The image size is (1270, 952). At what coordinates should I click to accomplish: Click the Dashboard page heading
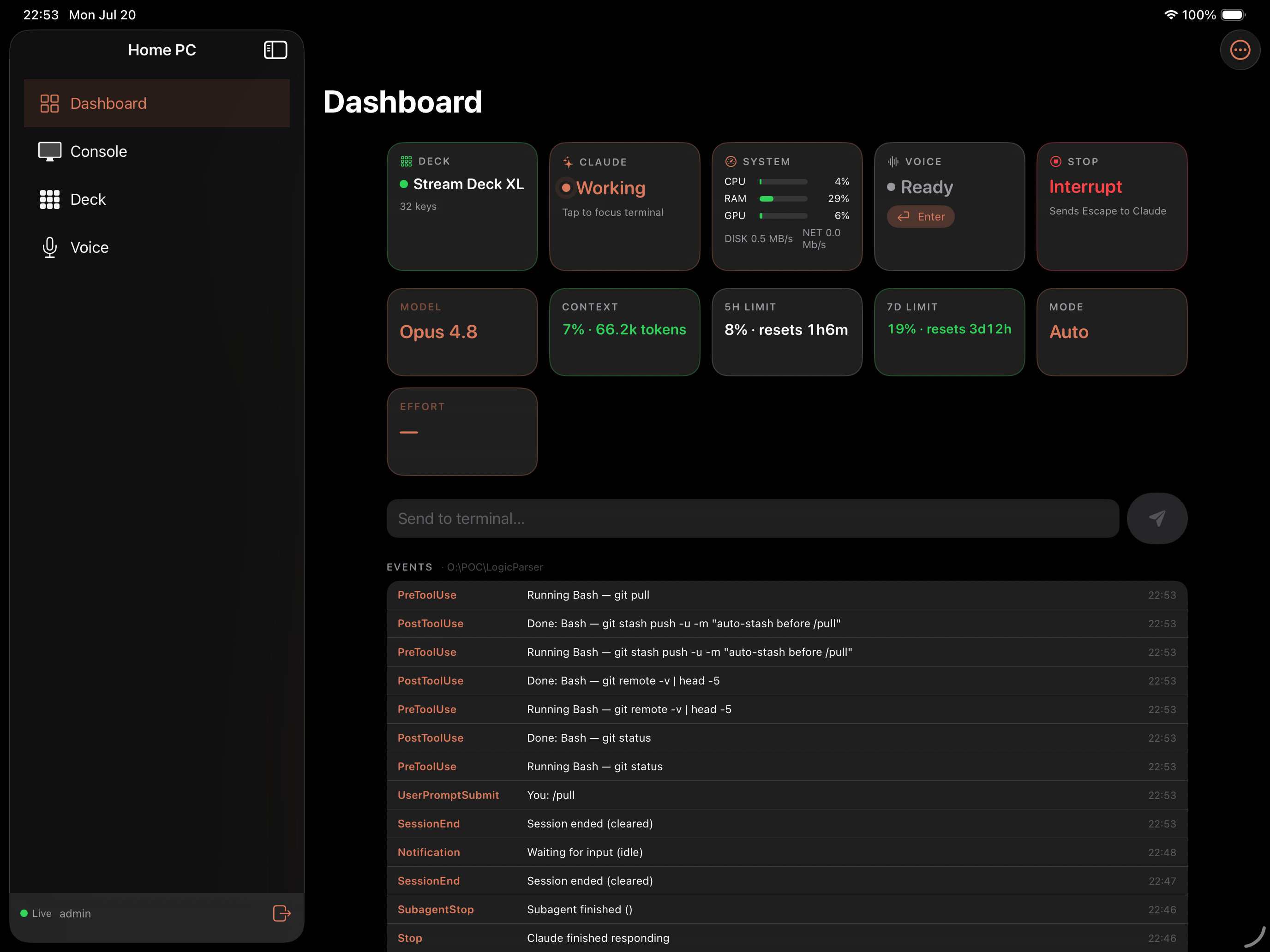[402, 102]
